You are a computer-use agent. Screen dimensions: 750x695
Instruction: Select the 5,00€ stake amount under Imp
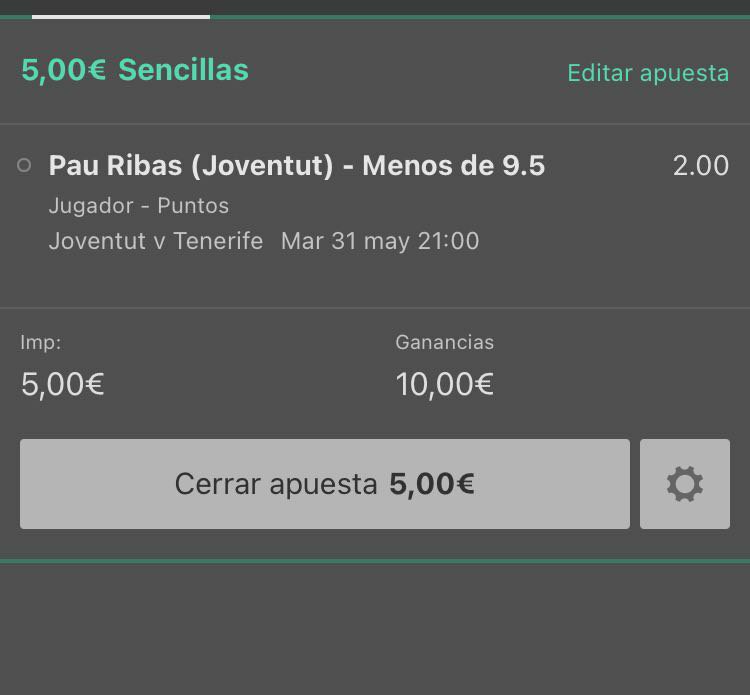63,384
